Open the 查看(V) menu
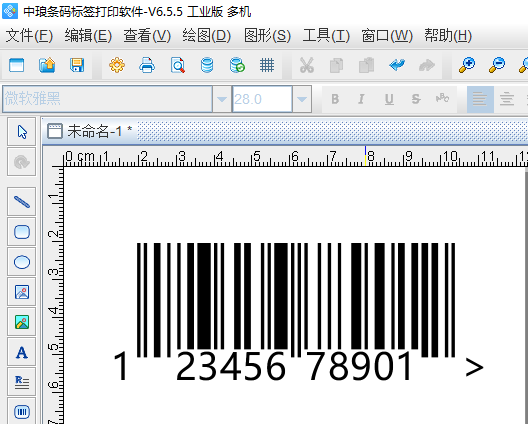The width and height of the screenshot is (528, 424). click(x=147, y=36)
